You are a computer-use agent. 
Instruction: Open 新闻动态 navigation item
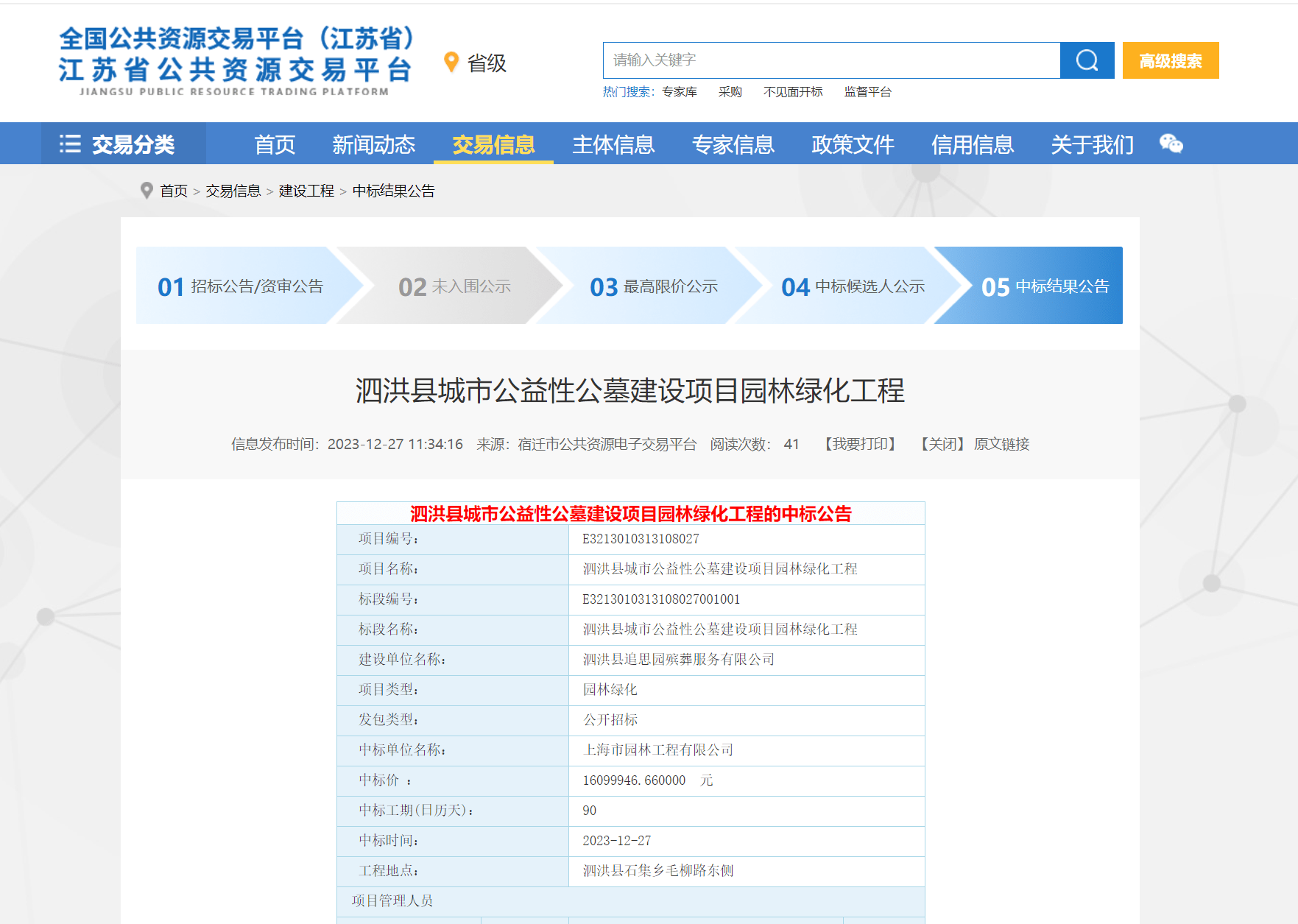pyautogui.click(x=373, y=144)
